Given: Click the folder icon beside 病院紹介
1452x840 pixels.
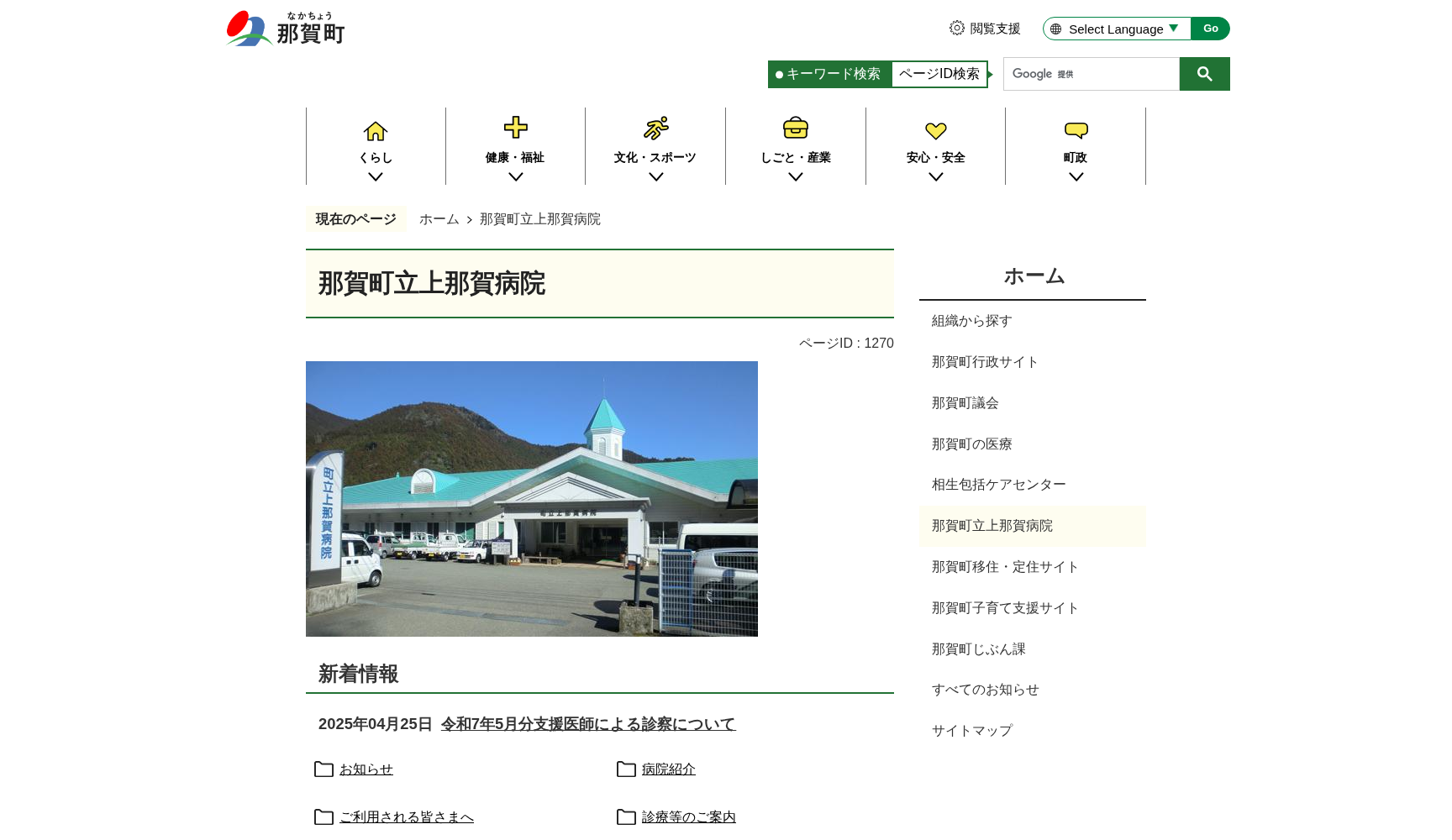Looking at the screenshot, I should click(x=626, y=769).
